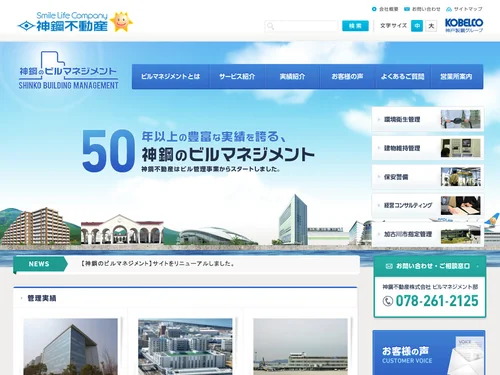This screenshot has width=500, height=375.
Task: Set font size to 中
Action: pyautogui.click(x=417, y=26)
